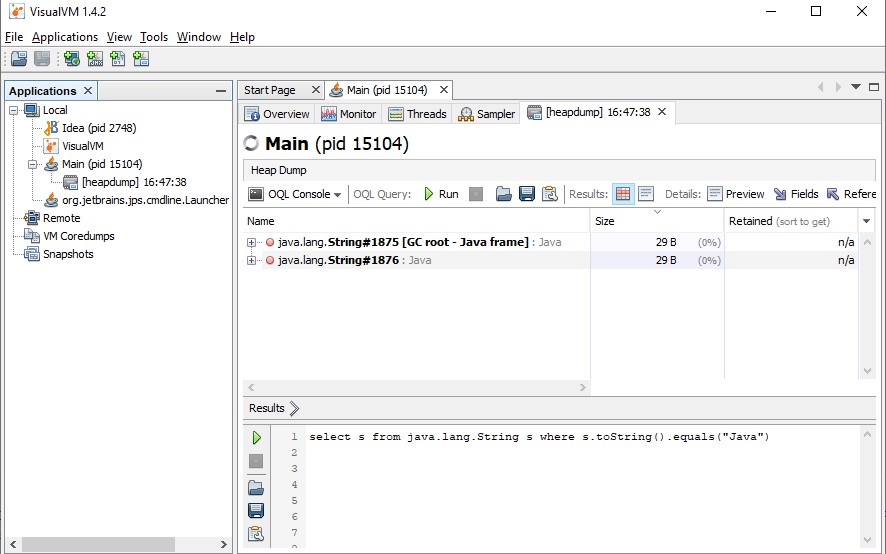Open the Tools menu
The width and height of the screenshot is (886, 554).
coord(153,37)
